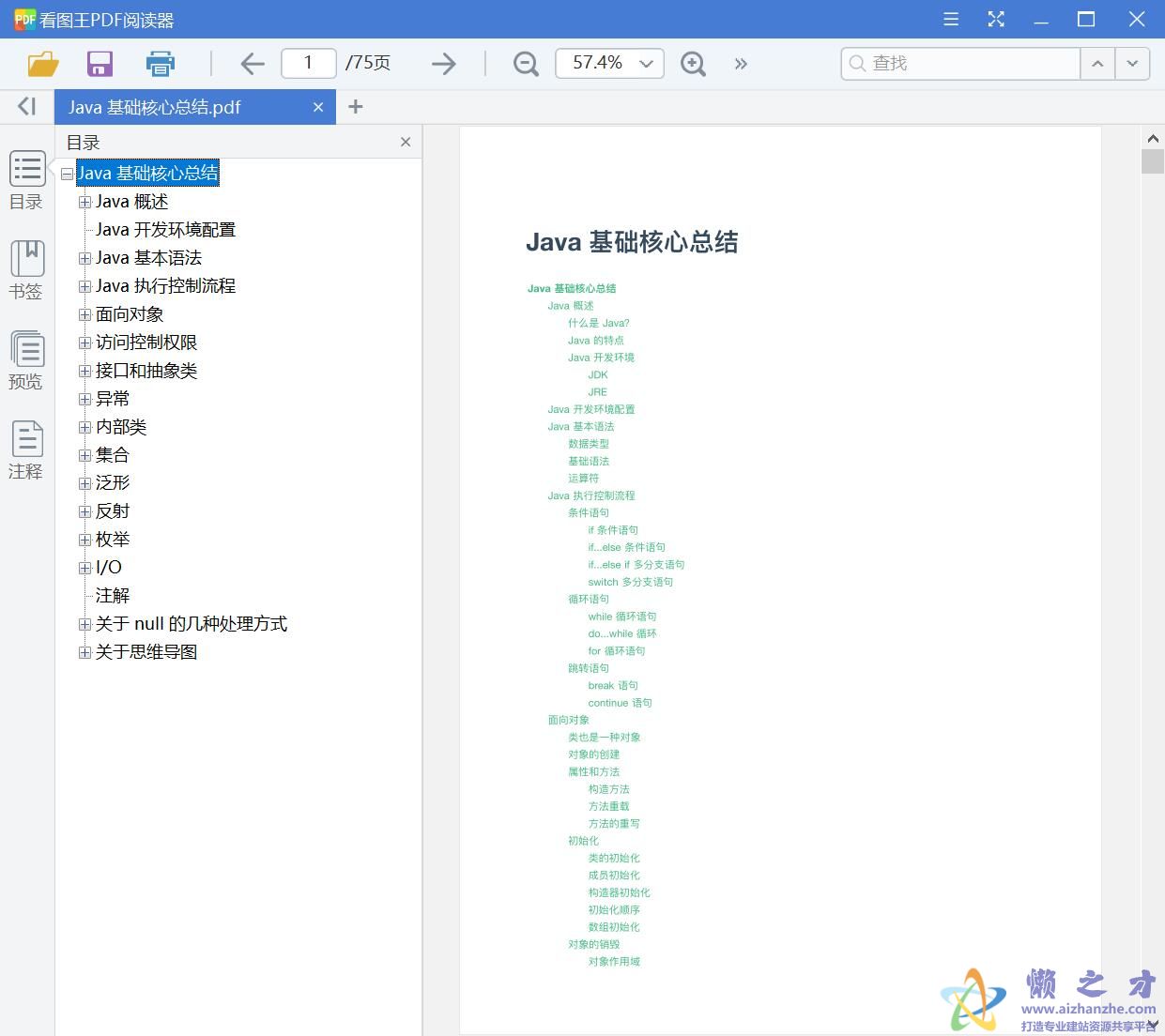1165x1036 pixels.
Task: Open a PDF file with folder icon
Action: click(x=43, y=64)
